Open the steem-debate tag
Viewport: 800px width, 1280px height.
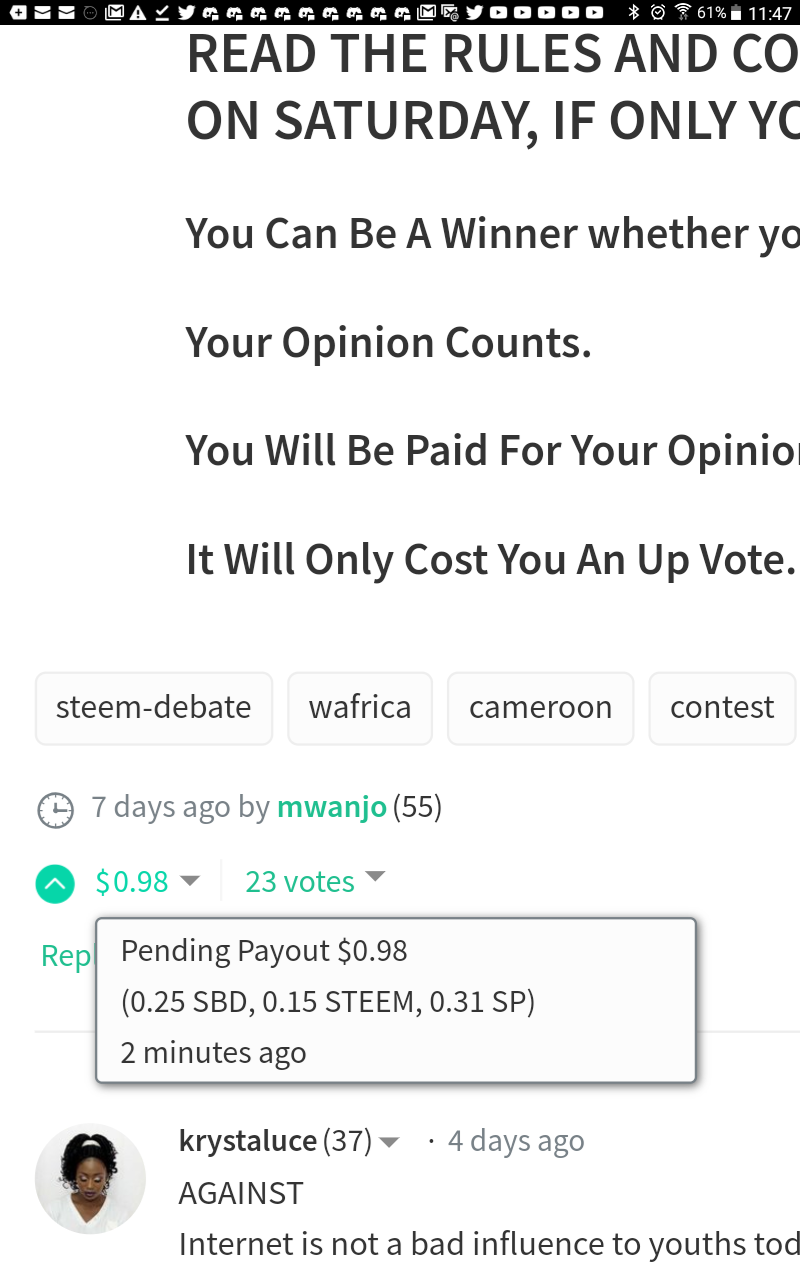(154, 708)
